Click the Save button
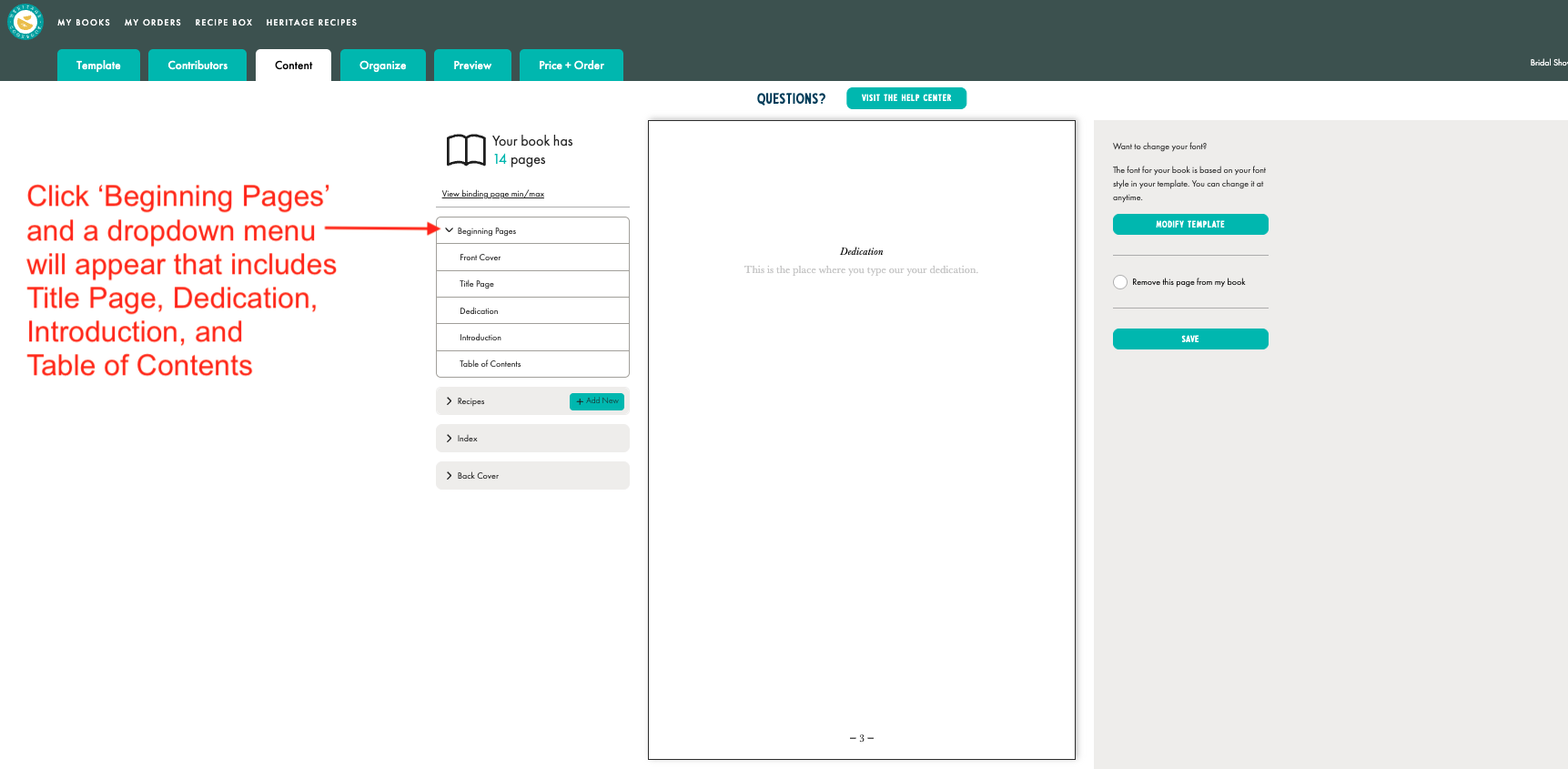This screenshot has width=1568, height=779. [1189, 339]
